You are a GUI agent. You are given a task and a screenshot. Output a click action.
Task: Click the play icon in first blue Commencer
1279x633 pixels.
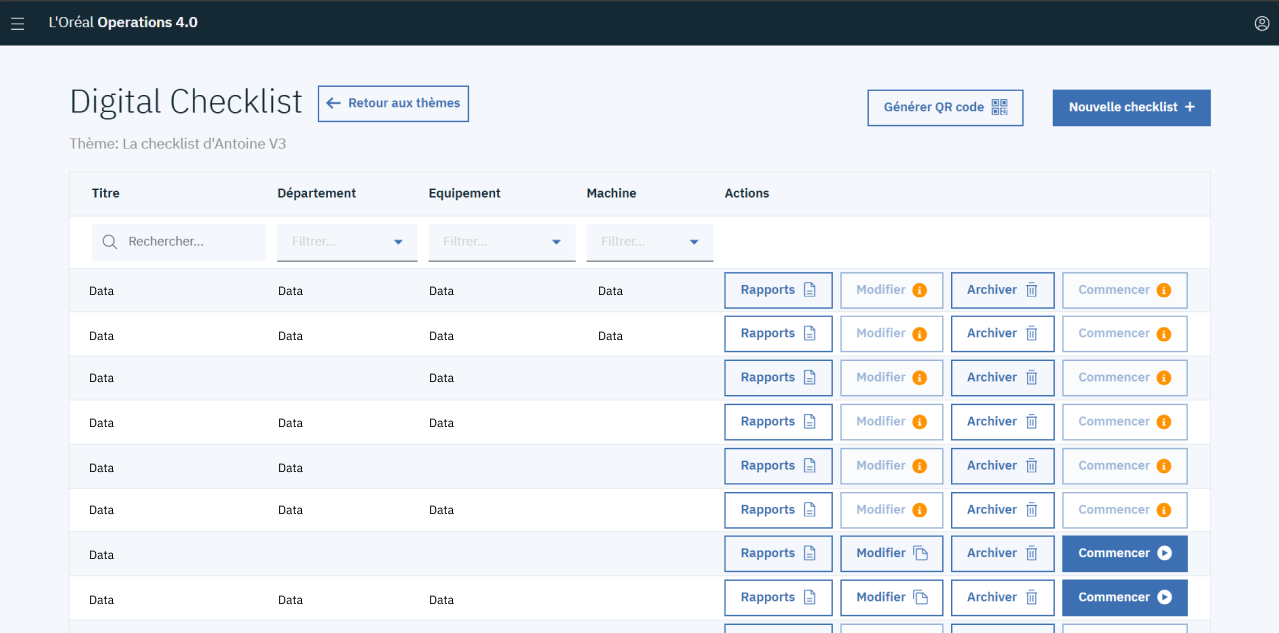[1164, 553]
